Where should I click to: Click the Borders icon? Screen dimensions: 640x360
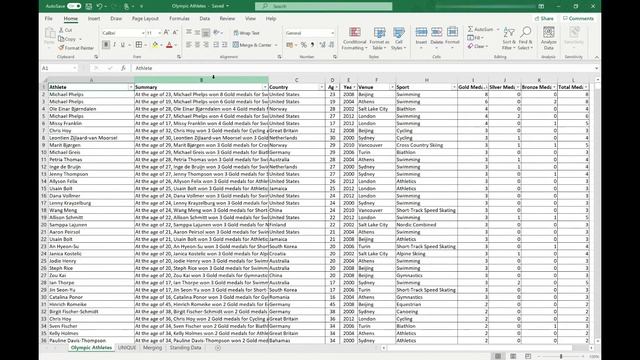(139, 45)
